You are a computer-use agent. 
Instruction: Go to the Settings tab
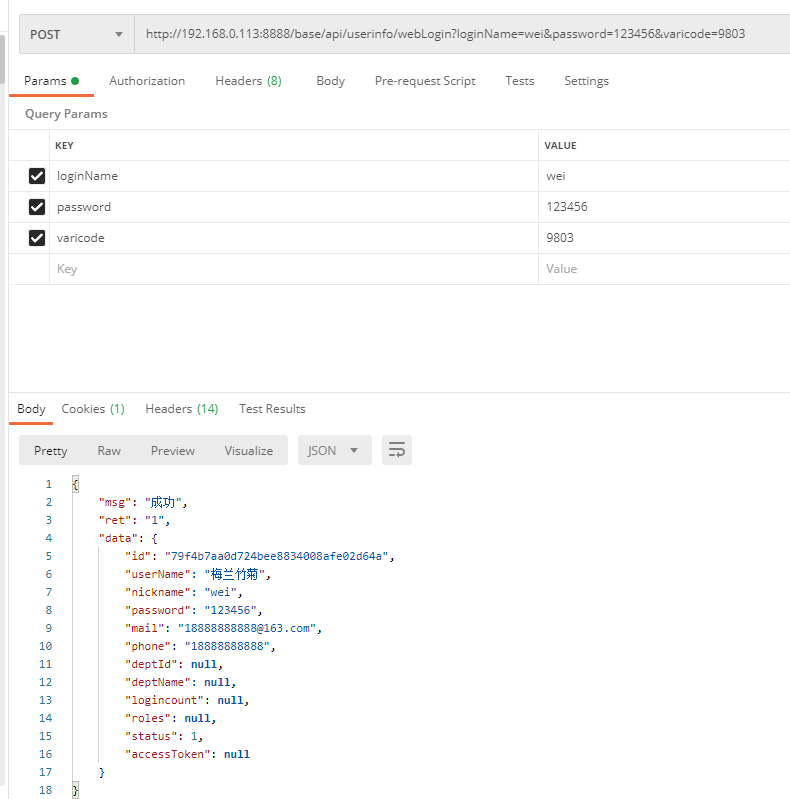tap(586, 81)
